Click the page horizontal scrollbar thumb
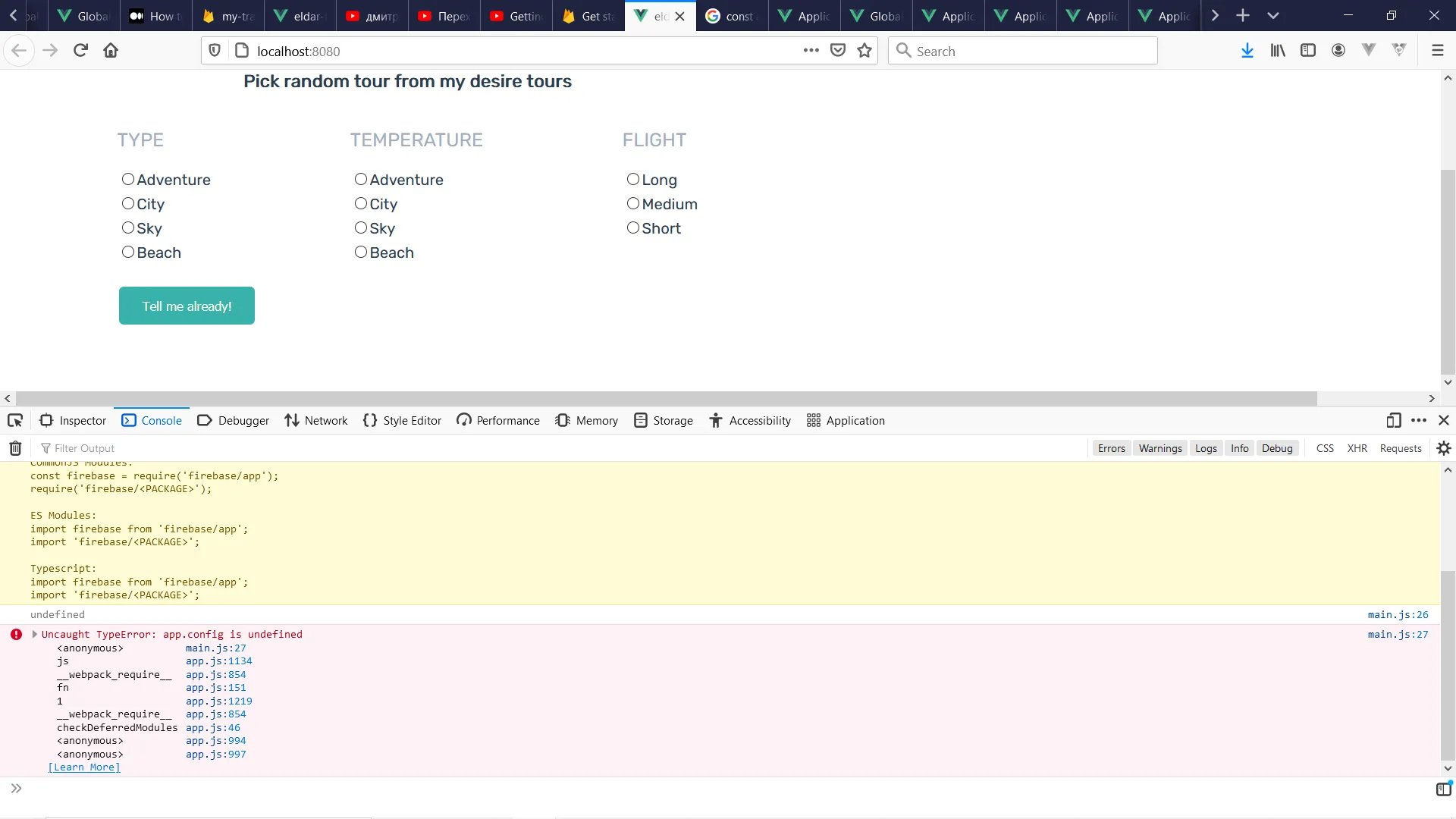The width and height of the screenshot is (1456, 819). [666, 399]
